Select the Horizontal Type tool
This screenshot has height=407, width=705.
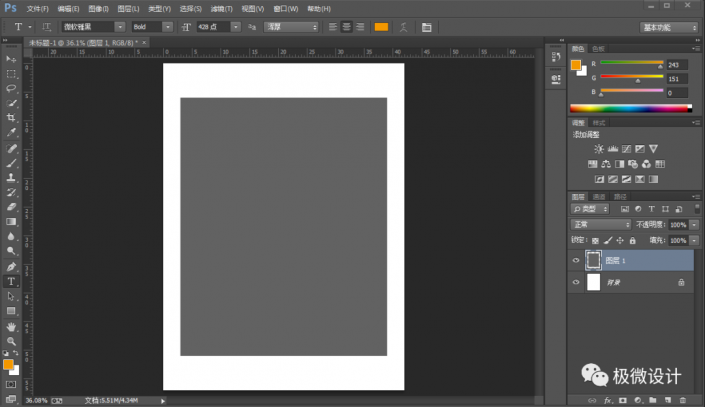11,282
